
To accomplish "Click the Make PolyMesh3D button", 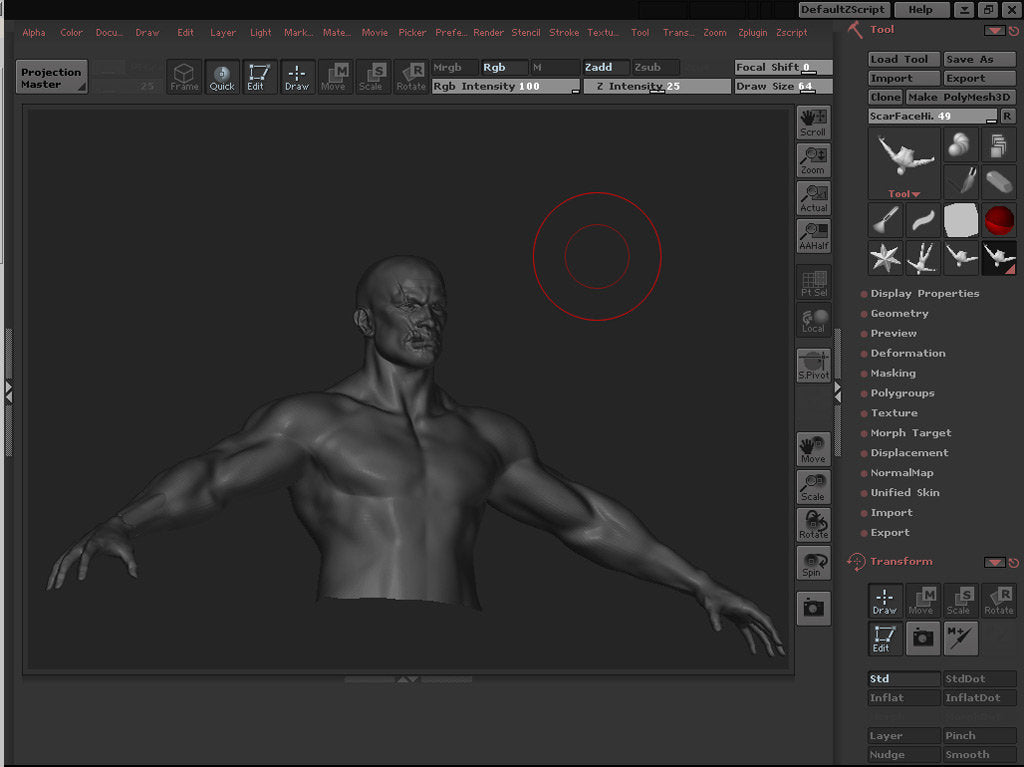I will [961, 98].
